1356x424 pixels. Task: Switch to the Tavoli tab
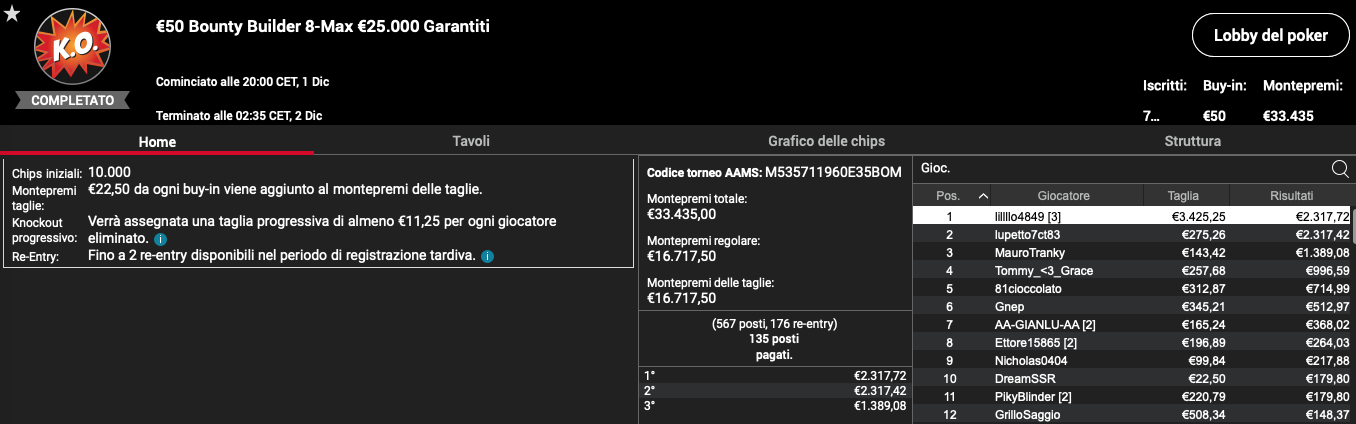(471, 141)
